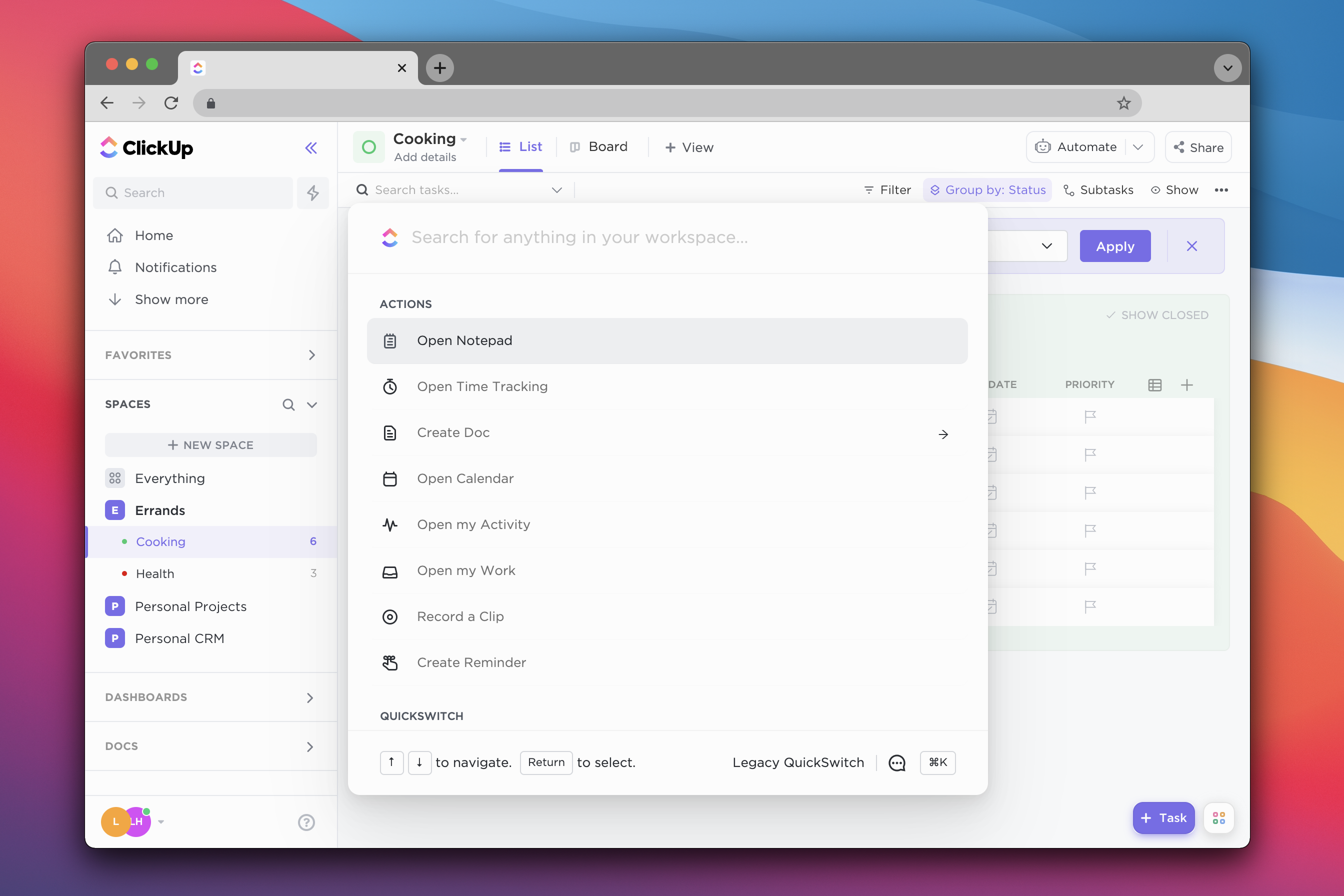The width and height of the screenshot is (1344, 896).
Task: Expand the Favorites section
Action: (311, 355)
